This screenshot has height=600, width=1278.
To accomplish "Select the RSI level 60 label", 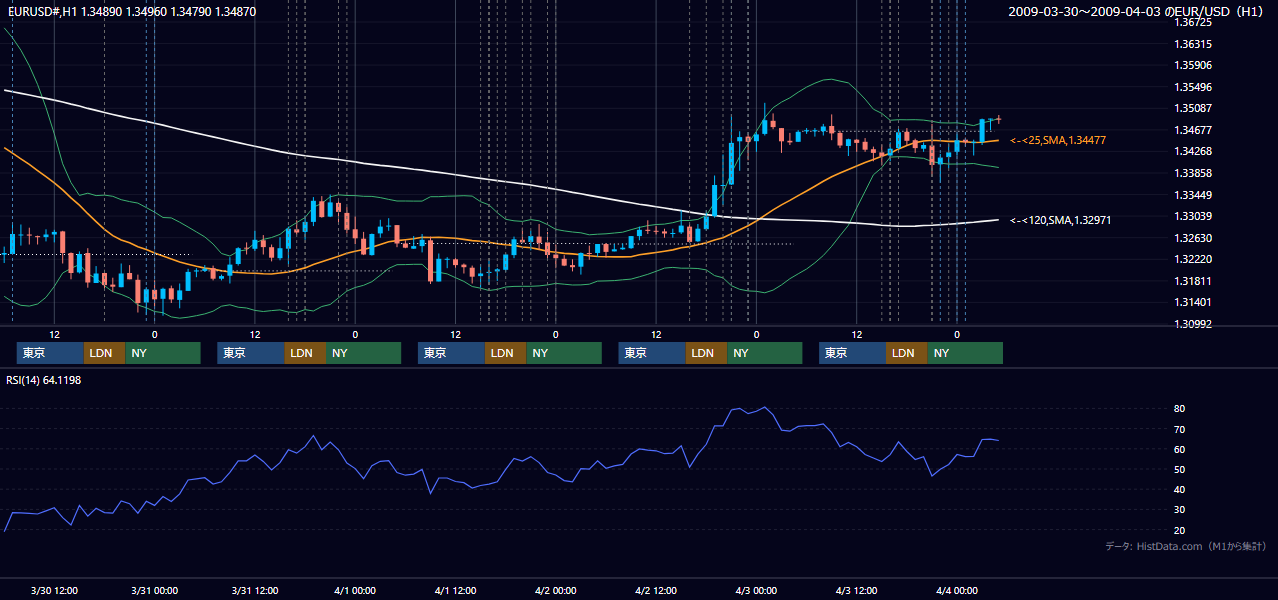I will pyautogui.click(x=1180, y=449).
